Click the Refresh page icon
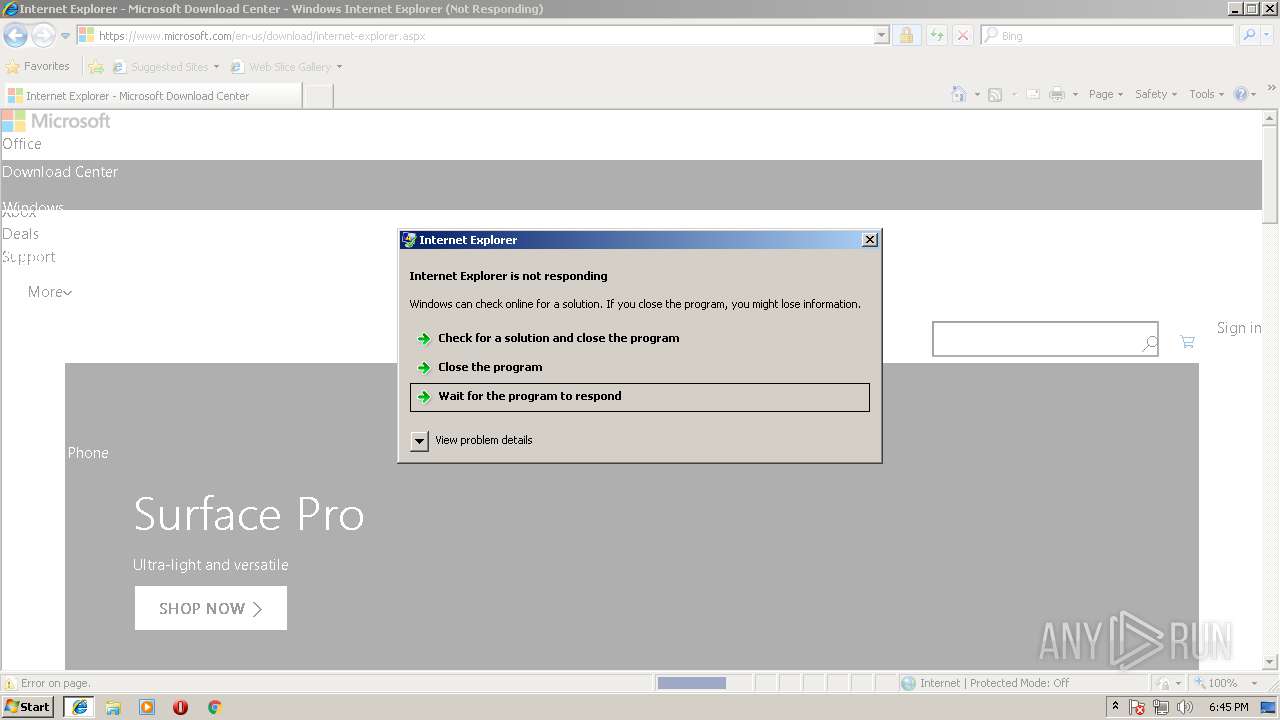 936,36
